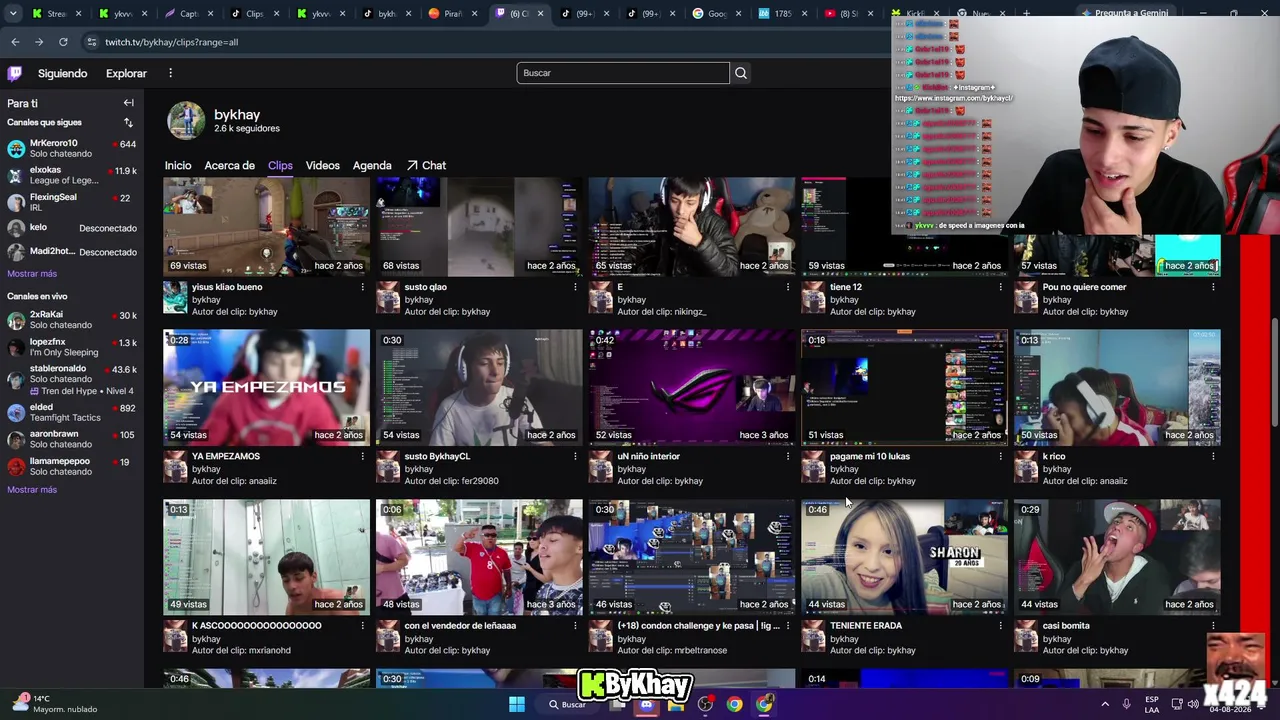Show hidden system tray icons
Screen dimensions: 1280x720
pyautogui.click(x=1105, y=704)
